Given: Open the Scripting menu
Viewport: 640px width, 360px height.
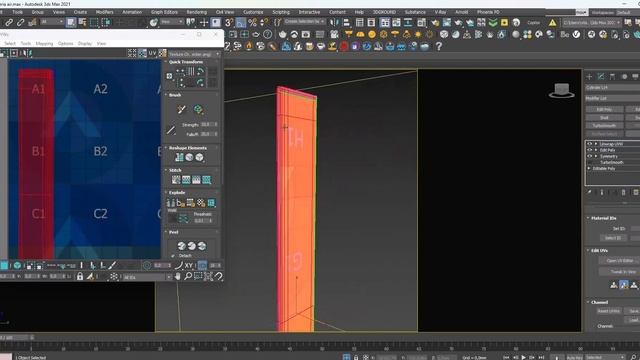Looking at the screenshot, I should [x=281, y=12].
